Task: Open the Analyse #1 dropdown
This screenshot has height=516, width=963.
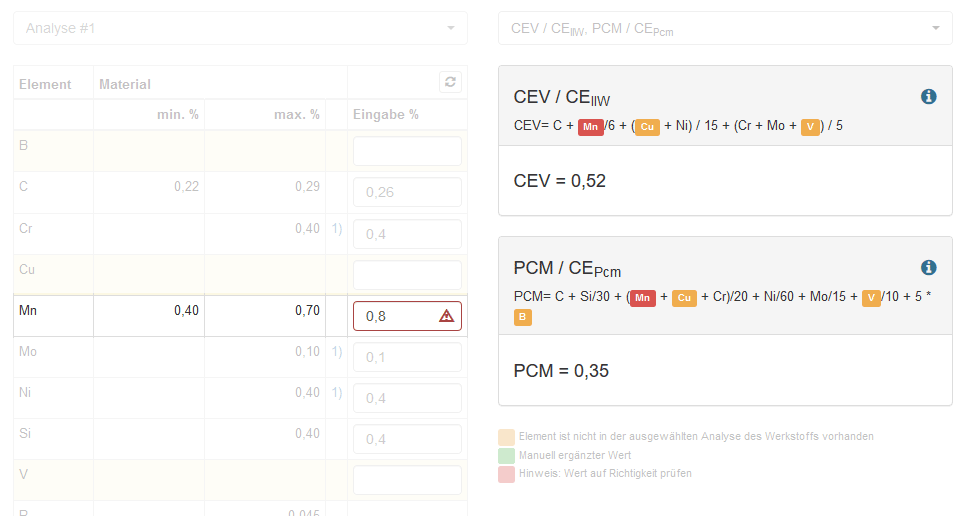Action: tap(239, 28)
